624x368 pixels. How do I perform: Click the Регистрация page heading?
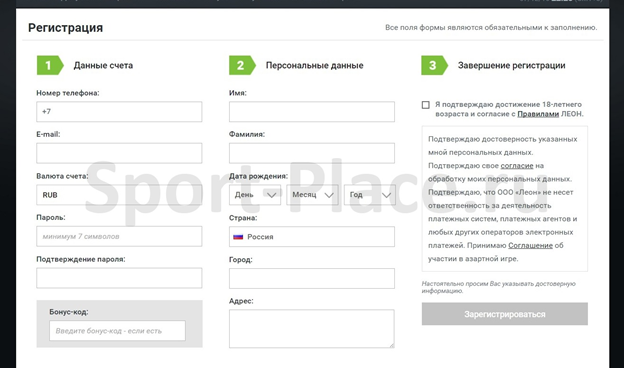[66, 28]
